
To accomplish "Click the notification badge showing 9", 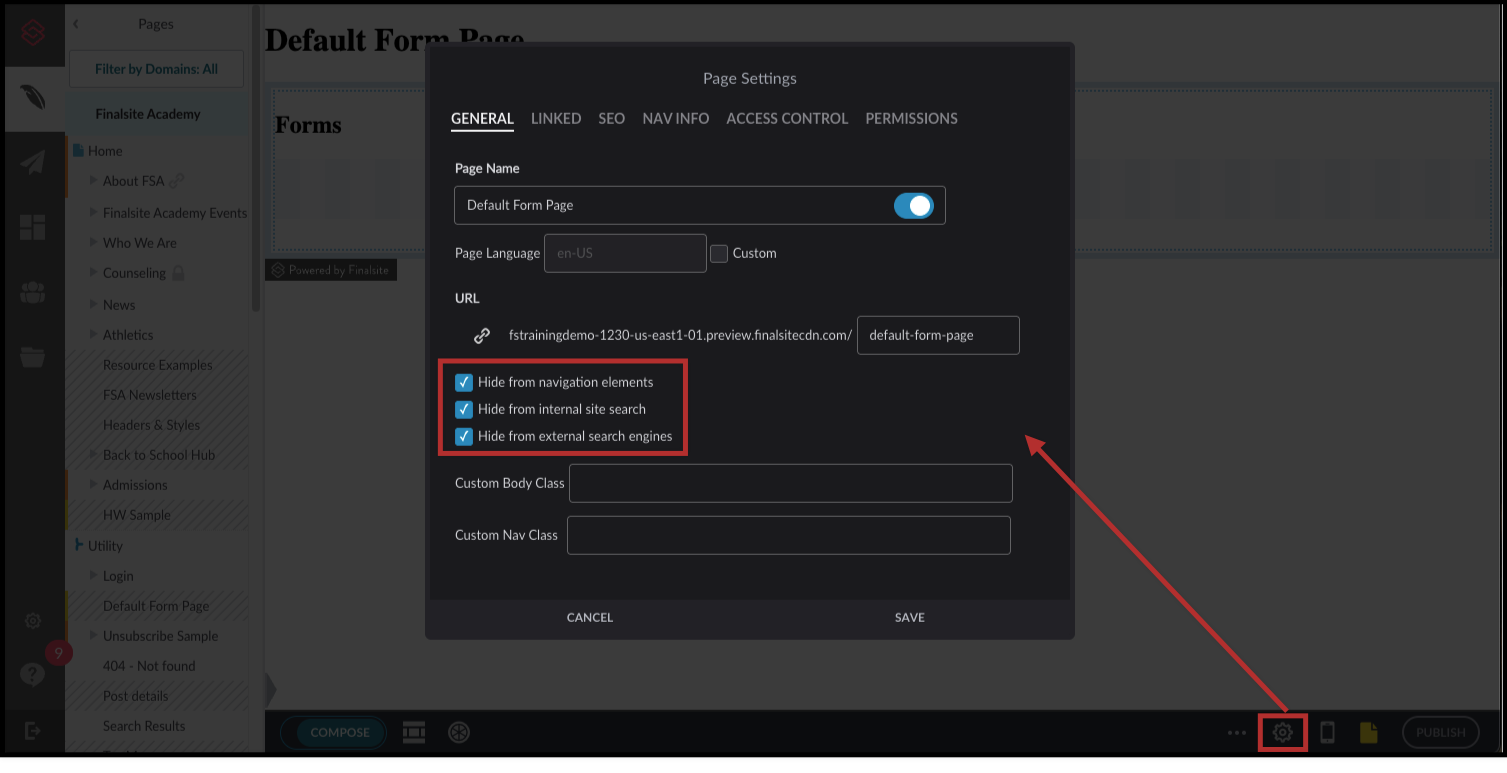I will pos(59,653).
